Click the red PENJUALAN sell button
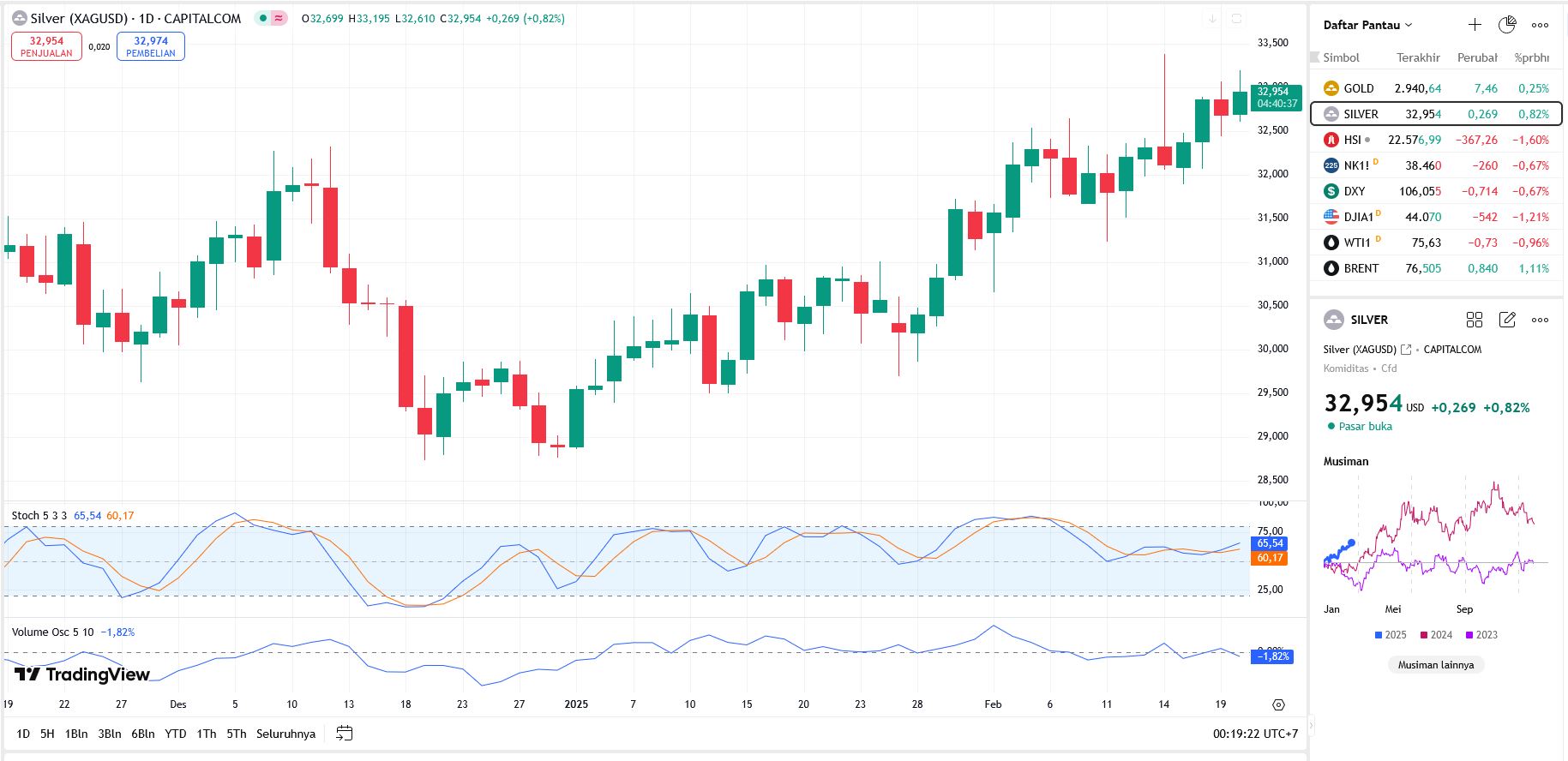Viewport: 1568px width, 761px height. pos(46,46)
